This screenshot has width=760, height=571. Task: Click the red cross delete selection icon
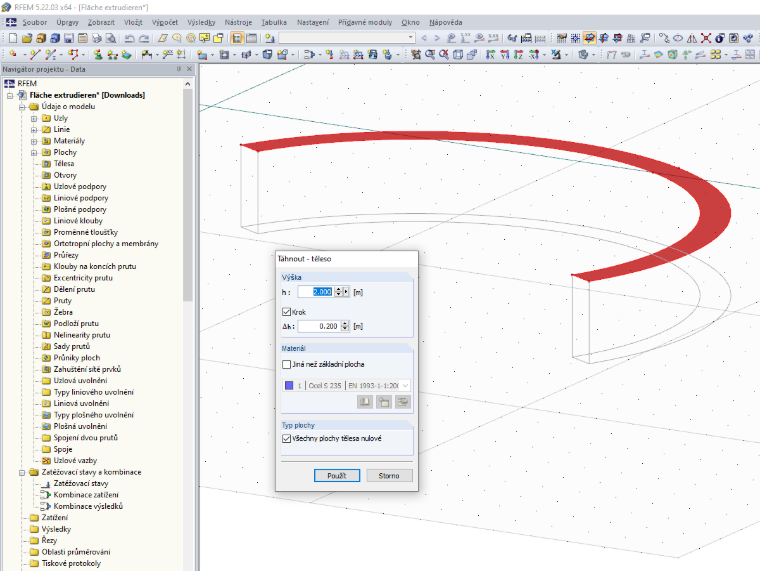tap(706, 38)
